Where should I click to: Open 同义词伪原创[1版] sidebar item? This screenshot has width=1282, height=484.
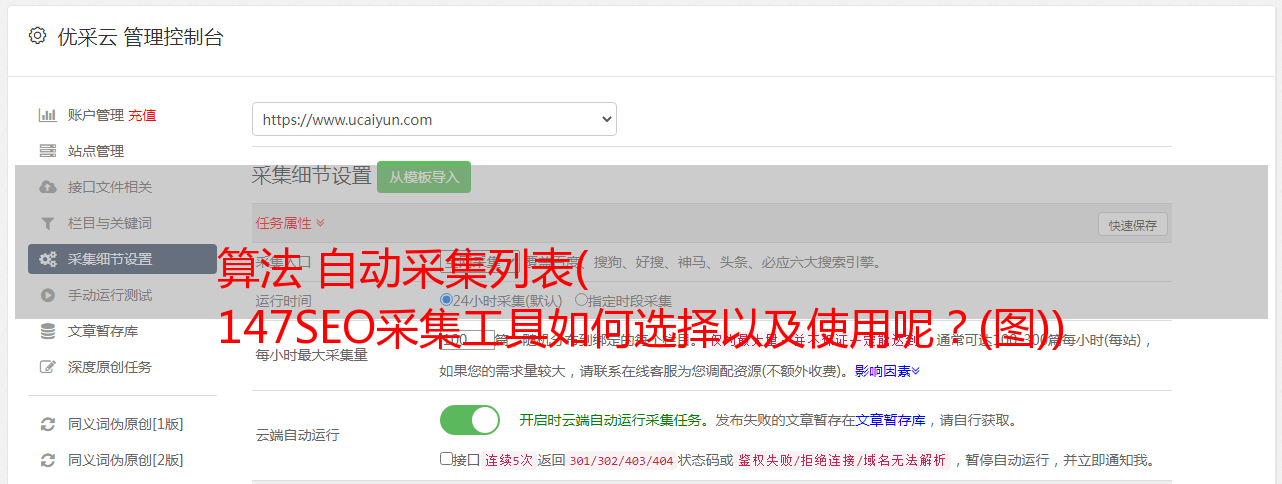click(126, 424)
